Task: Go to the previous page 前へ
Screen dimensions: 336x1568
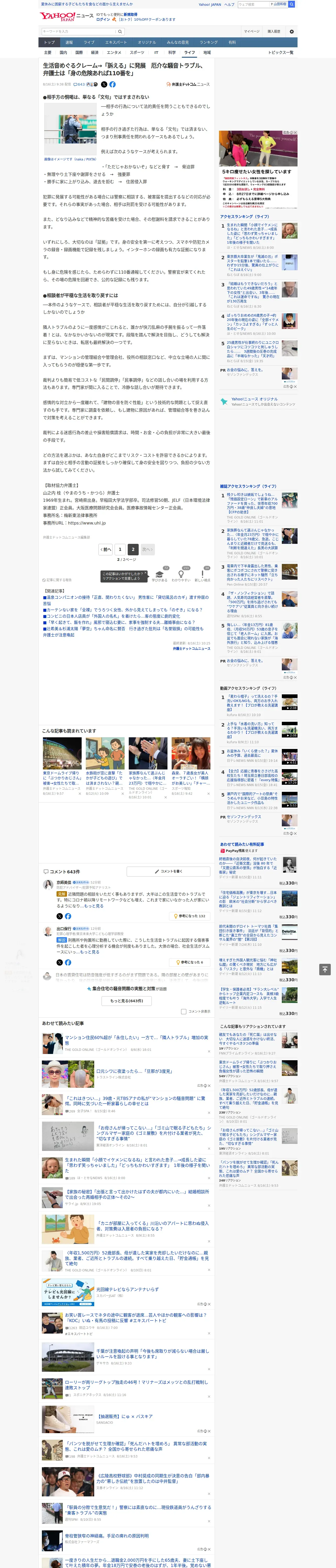Action: point(106,549)
